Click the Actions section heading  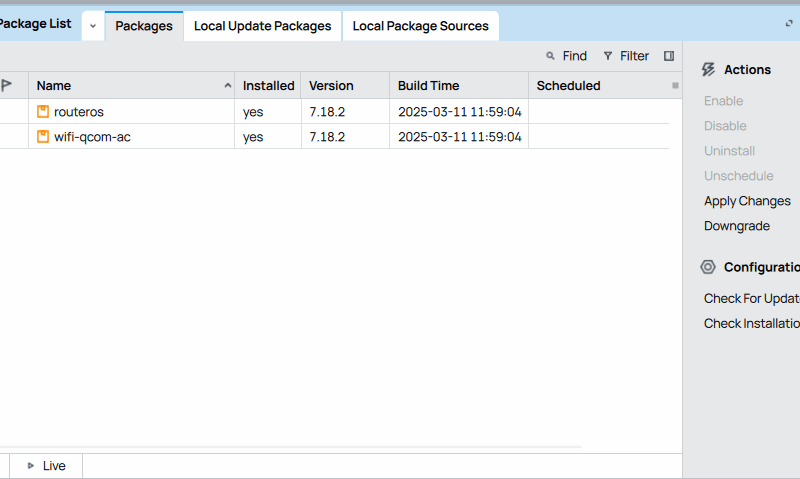tap(747, 69)
